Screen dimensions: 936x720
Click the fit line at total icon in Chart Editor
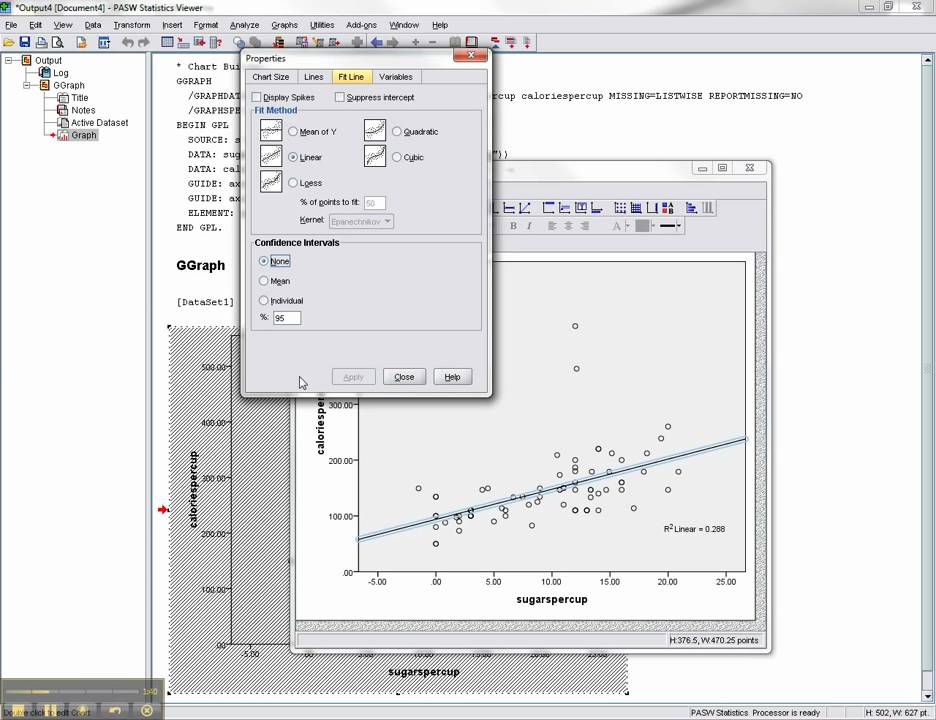click(525, 208)
